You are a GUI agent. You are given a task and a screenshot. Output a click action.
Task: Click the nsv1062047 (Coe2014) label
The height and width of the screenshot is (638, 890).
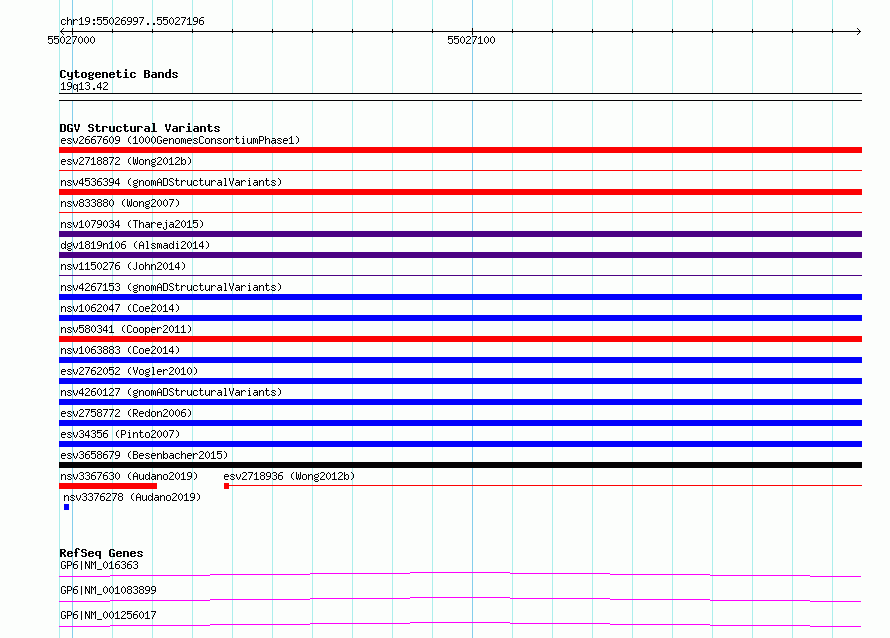tap(120, 308)
